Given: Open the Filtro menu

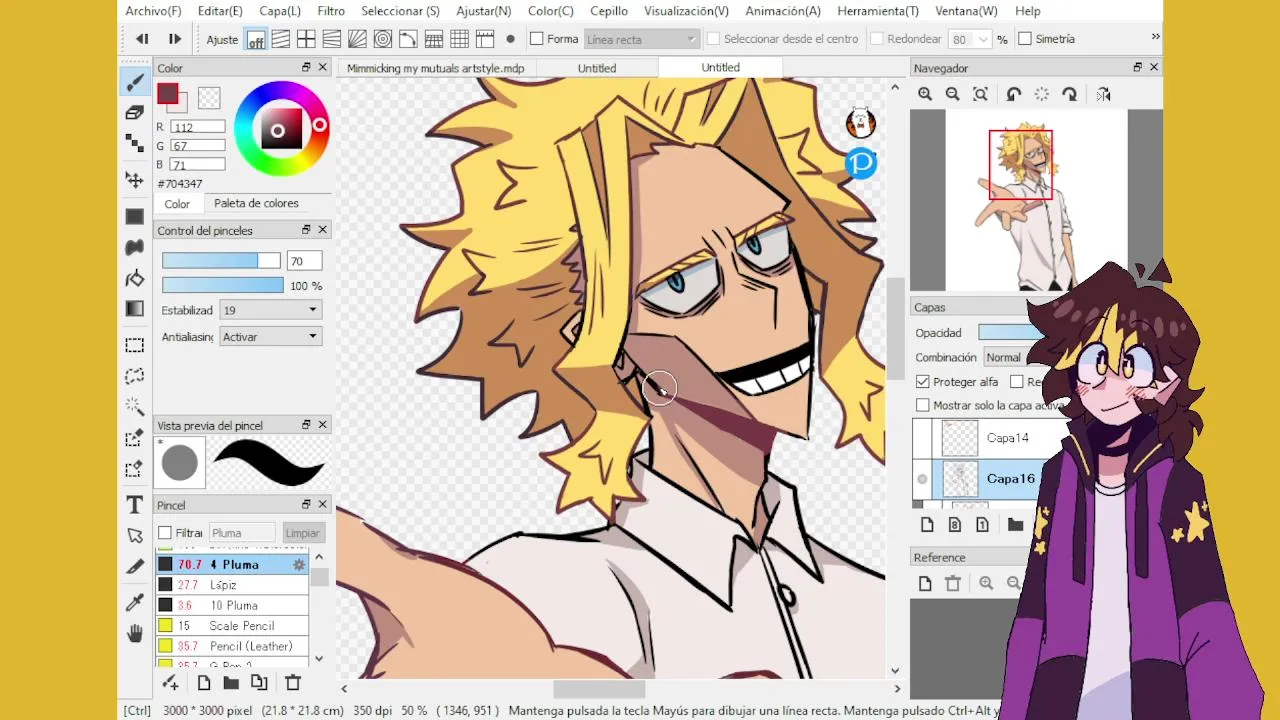Looking at the screenshot, I should point(331,11).
